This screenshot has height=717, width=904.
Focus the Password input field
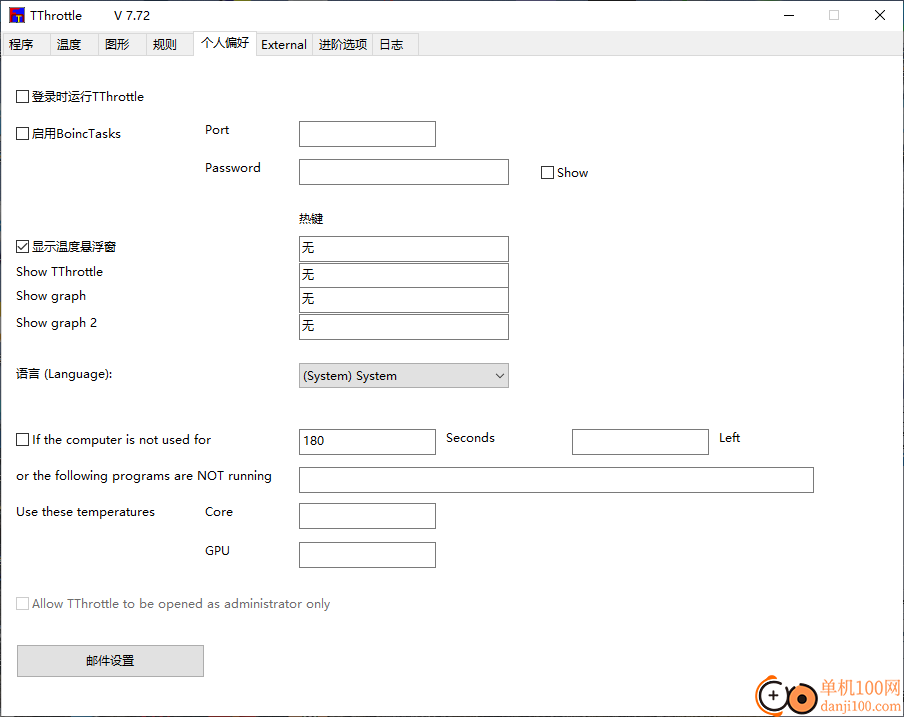[x=404, y=172]
